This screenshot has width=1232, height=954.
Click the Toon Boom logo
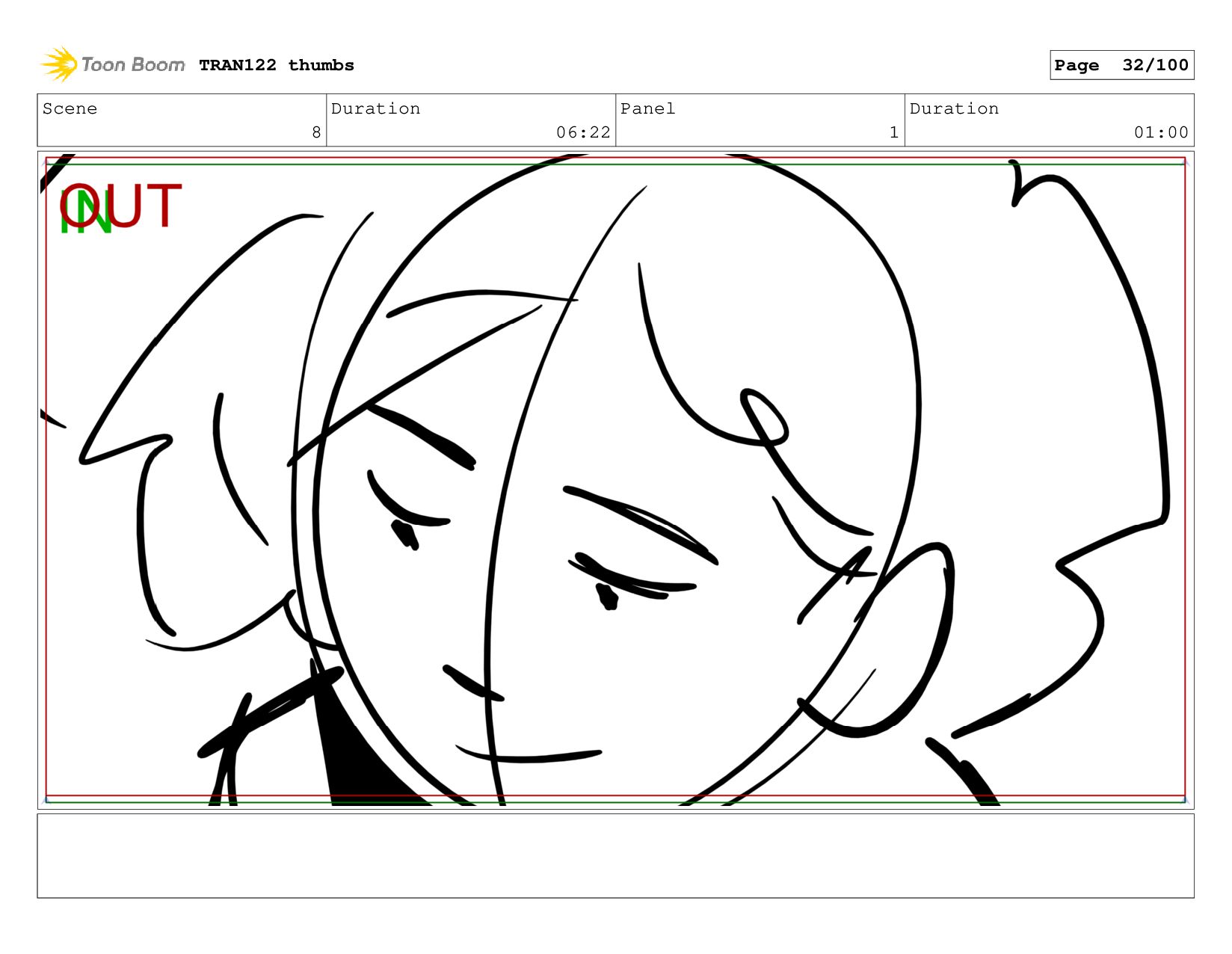pos(112,64)
